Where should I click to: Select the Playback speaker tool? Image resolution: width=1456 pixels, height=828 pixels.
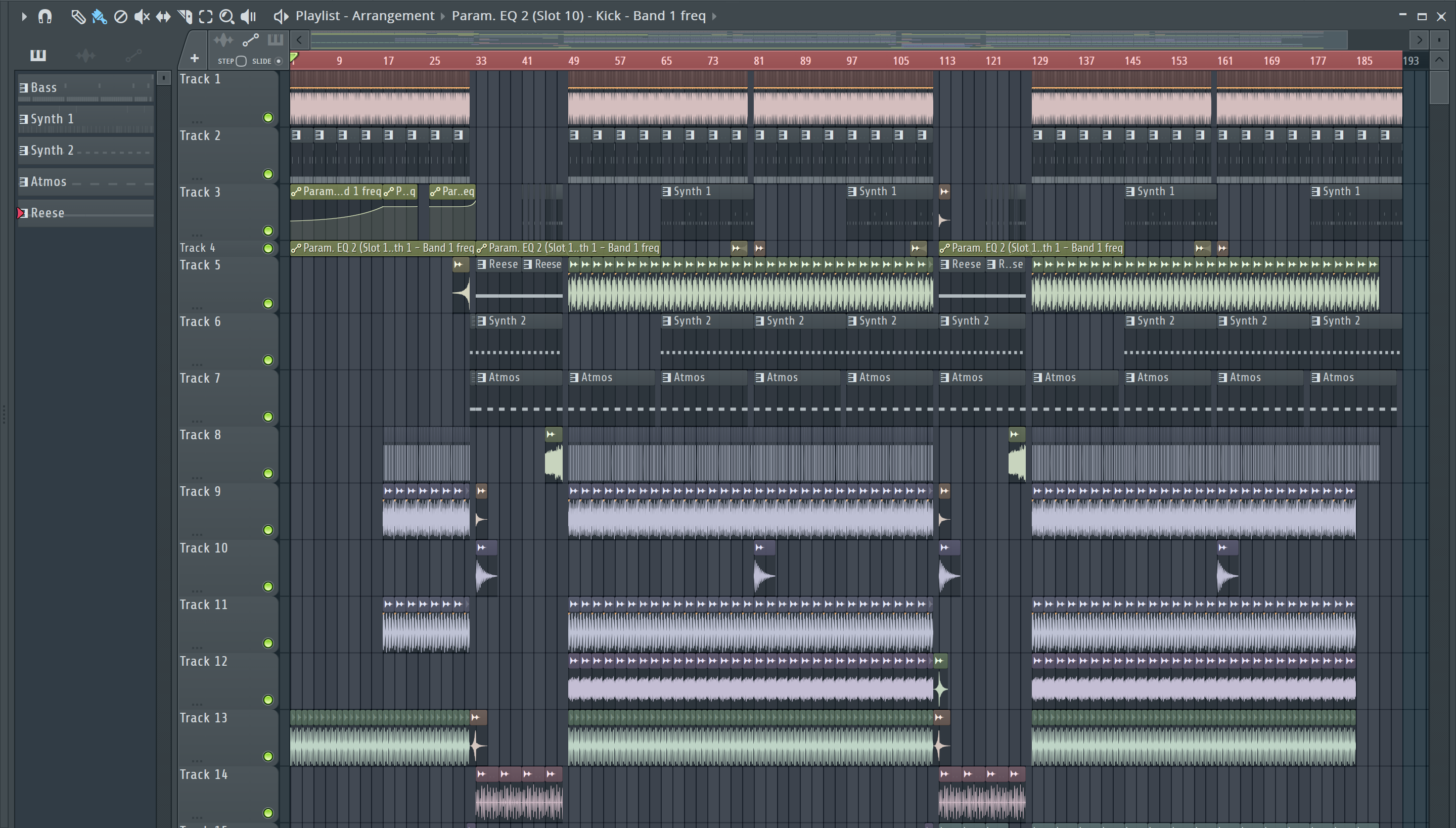pos(249,17)
